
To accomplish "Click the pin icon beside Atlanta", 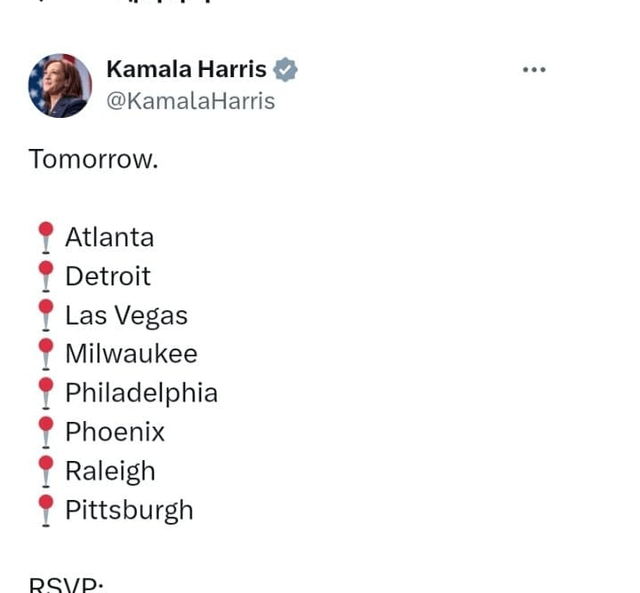I will [x=45, y=238].
